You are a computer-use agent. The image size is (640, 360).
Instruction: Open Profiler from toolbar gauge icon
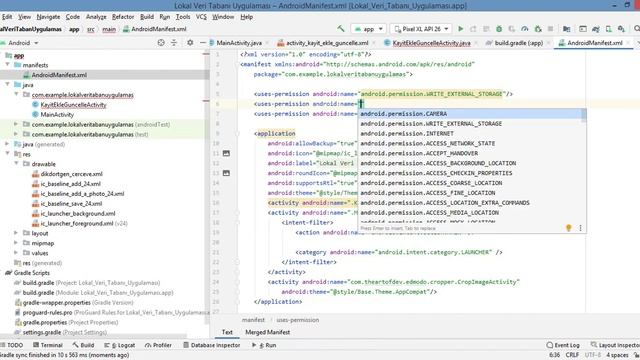point(524,29)
